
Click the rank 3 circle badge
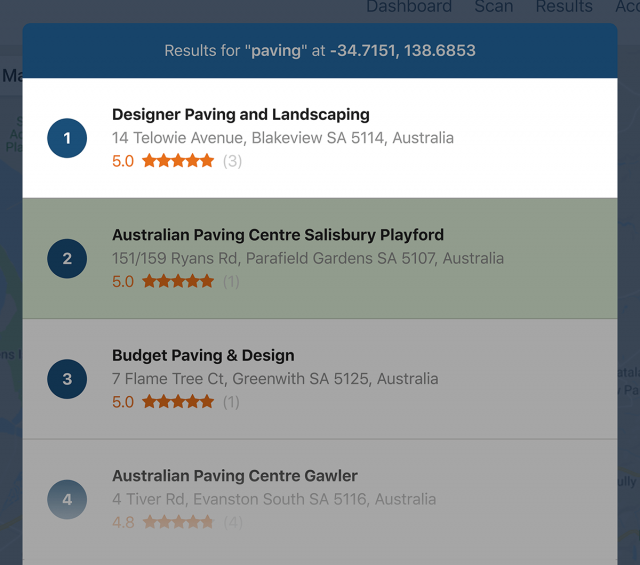pyautogui.click(x=67, y=379)
